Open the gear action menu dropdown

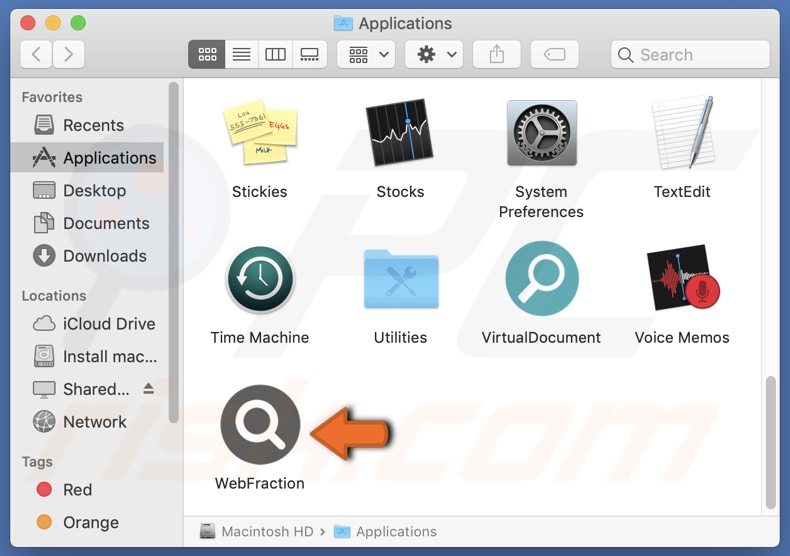click(438, 55)
